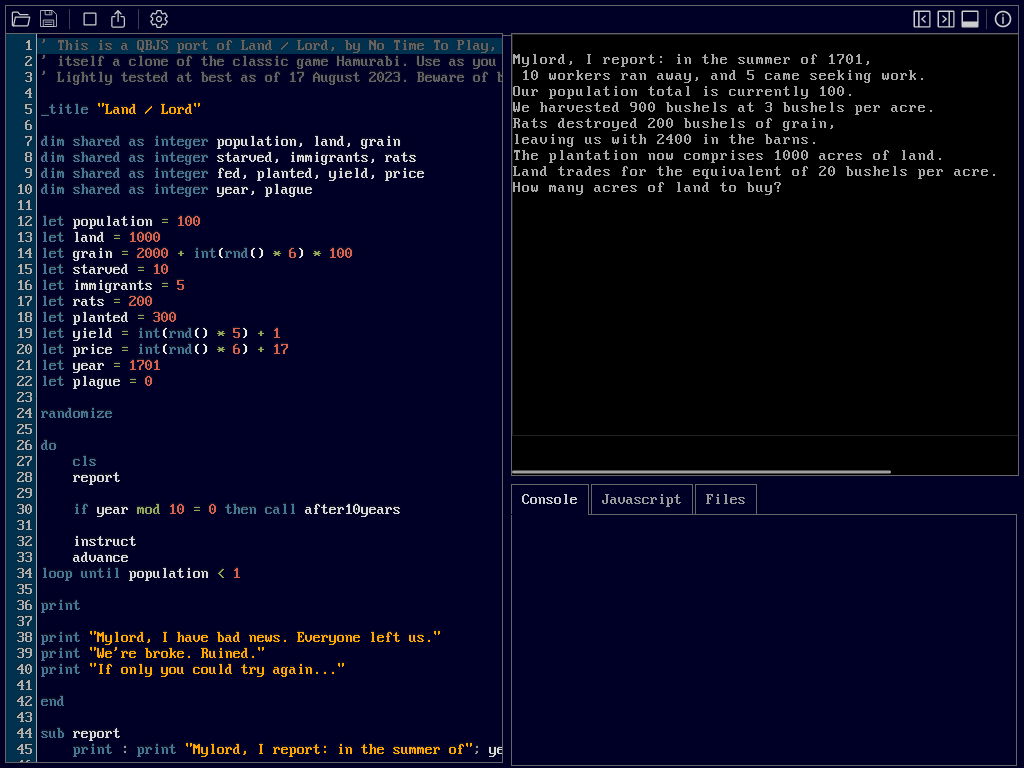Image resolution: width=1024 pixels, height=768 pixels.
Task: Click the "let price = int(rnd() * 6) + 17" line
Action: [165, 349]
